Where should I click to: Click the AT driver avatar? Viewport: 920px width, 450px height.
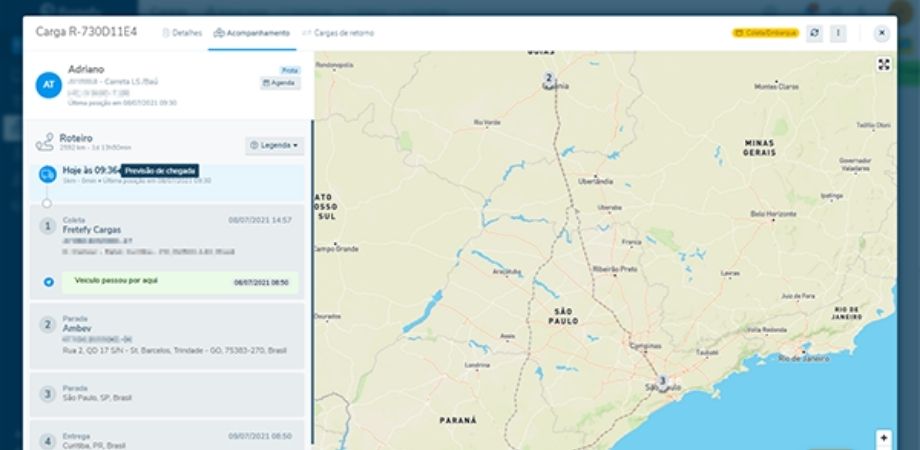click(x=49, y=85)
